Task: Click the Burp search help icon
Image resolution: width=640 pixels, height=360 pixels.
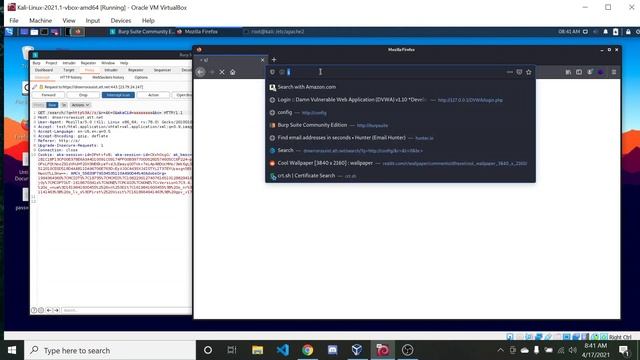Action: coord(34,310)
